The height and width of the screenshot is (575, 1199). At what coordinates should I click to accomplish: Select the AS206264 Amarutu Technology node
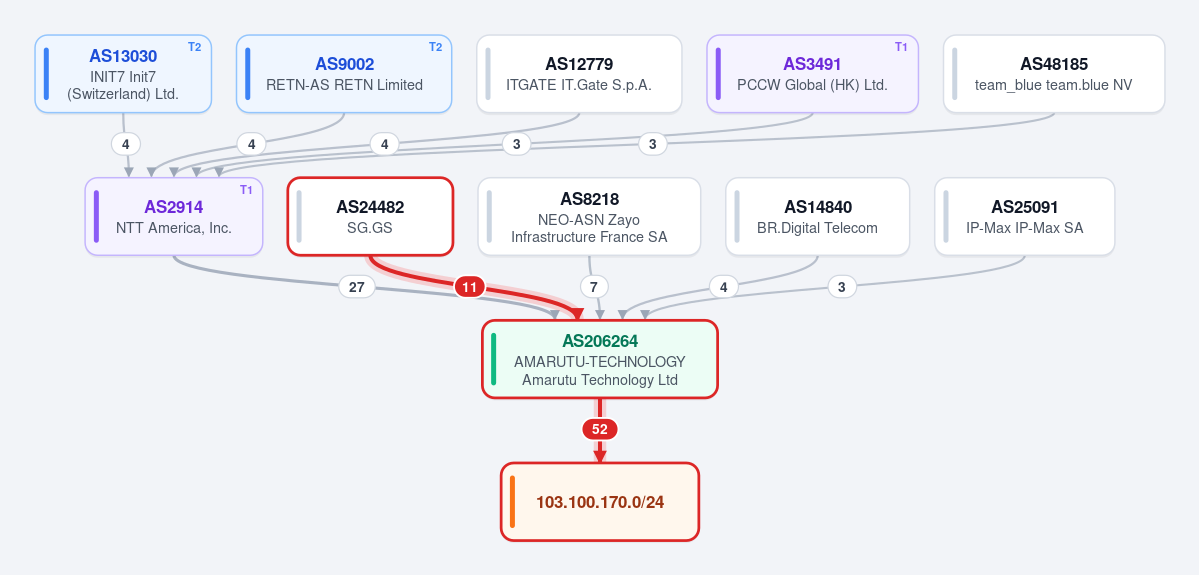pyautogui.click(x=600, y=359)
